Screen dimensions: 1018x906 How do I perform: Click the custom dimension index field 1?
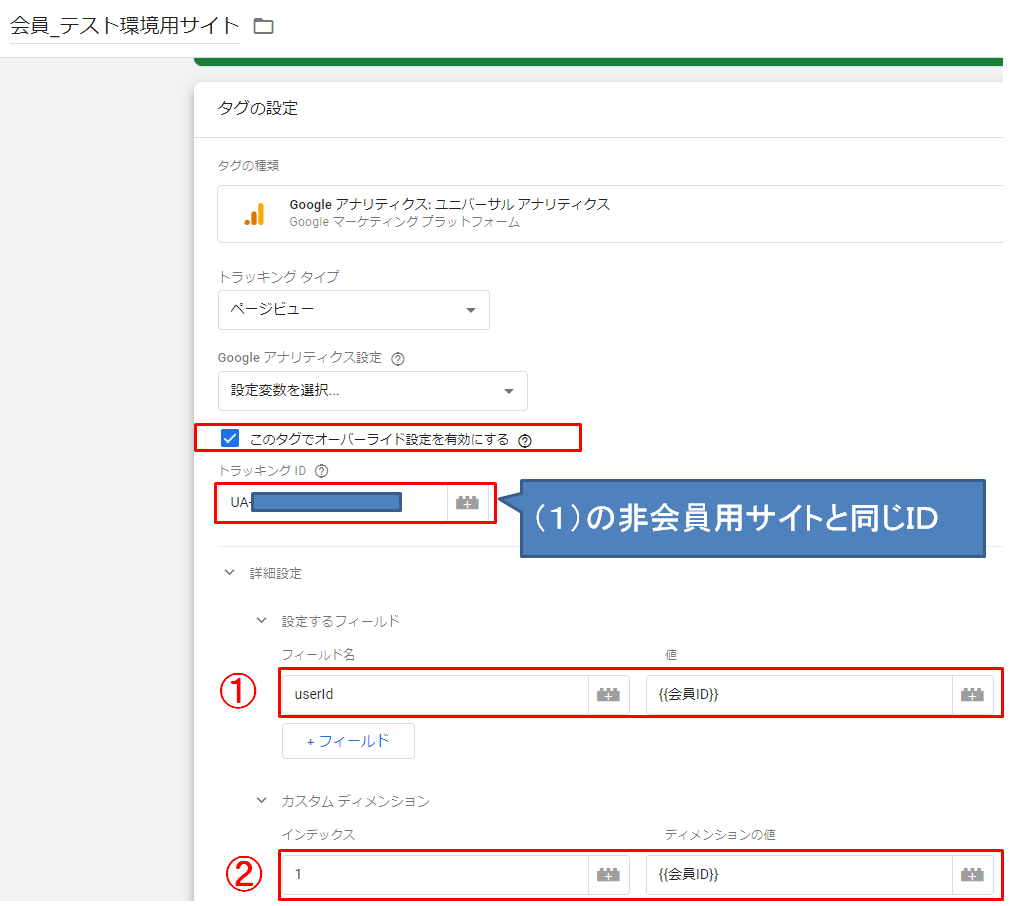pos(436,875)
